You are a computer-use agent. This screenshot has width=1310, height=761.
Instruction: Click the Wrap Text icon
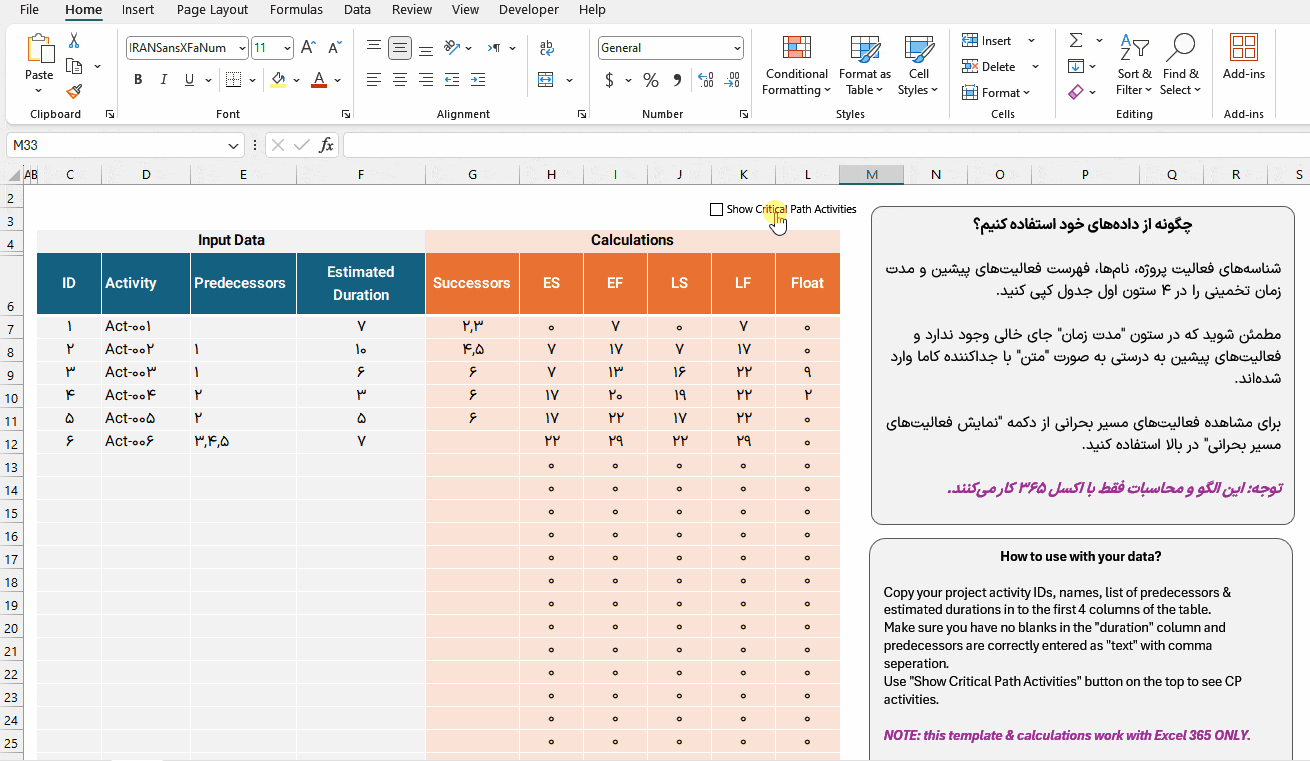[x=547, y=47]
